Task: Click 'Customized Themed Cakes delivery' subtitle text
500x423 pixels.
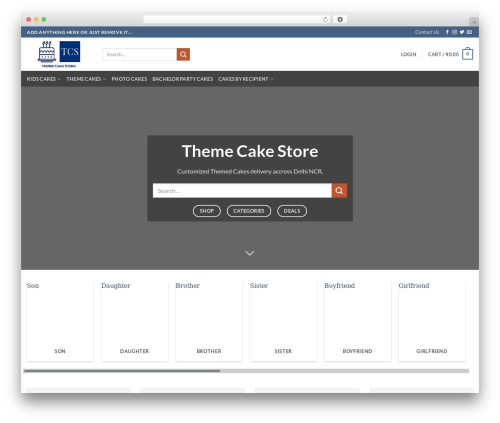Action: point(250,171)
